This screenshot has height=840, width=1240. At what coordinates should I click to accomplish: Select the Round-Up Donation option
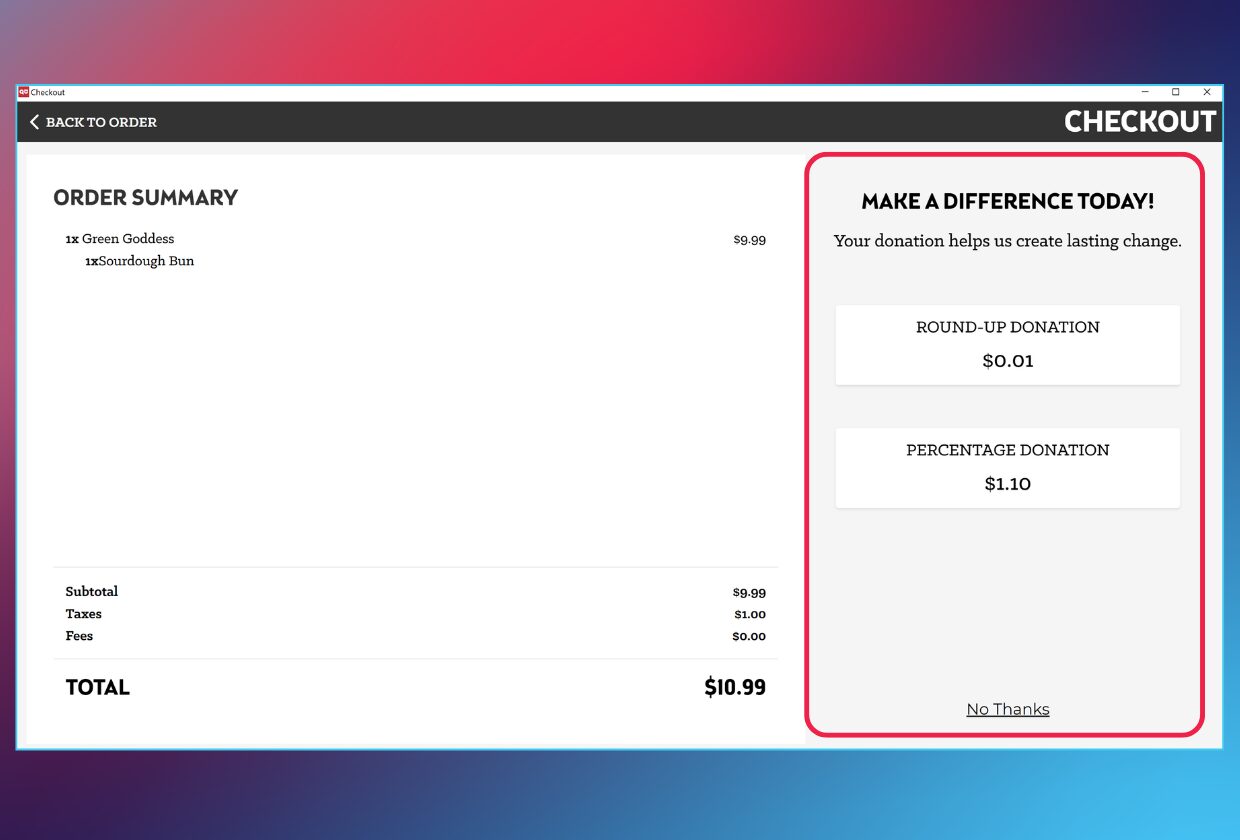click(1008, 345)
